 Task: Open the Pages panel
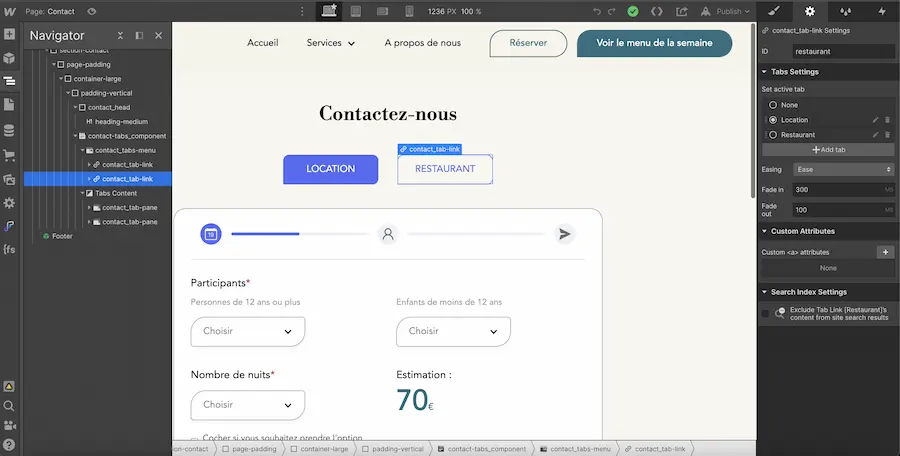click(x=9, y=105)
